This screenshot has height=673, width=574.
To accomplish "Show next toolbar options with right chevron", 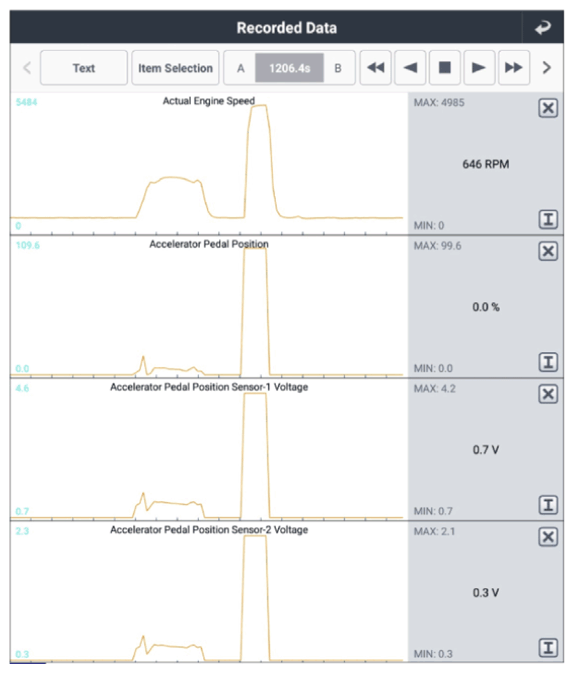I will [547, 68].
